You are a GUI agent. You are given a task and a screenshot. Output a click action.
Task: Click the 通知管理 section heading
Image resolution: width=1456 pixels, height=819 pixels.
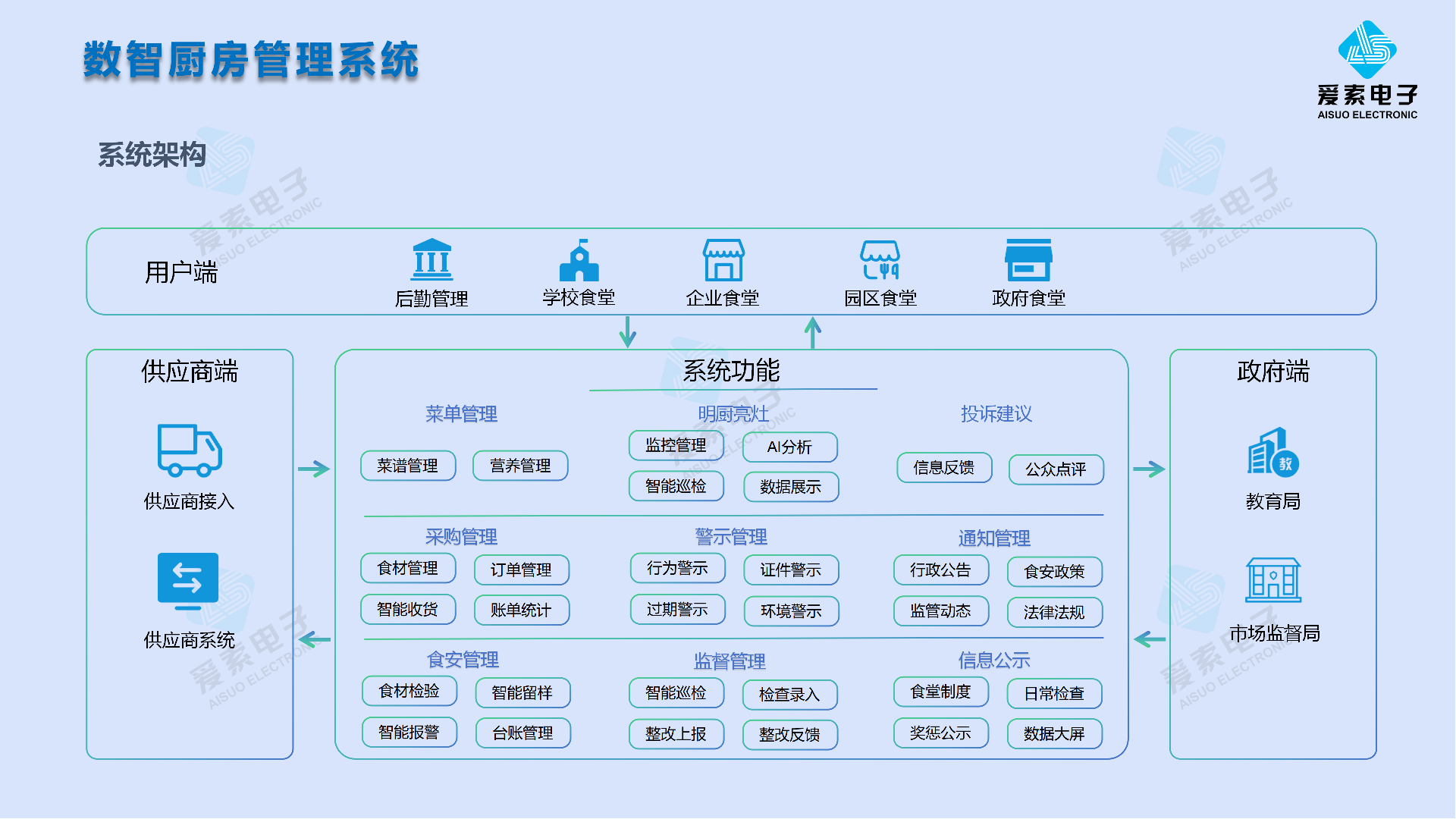993,538
